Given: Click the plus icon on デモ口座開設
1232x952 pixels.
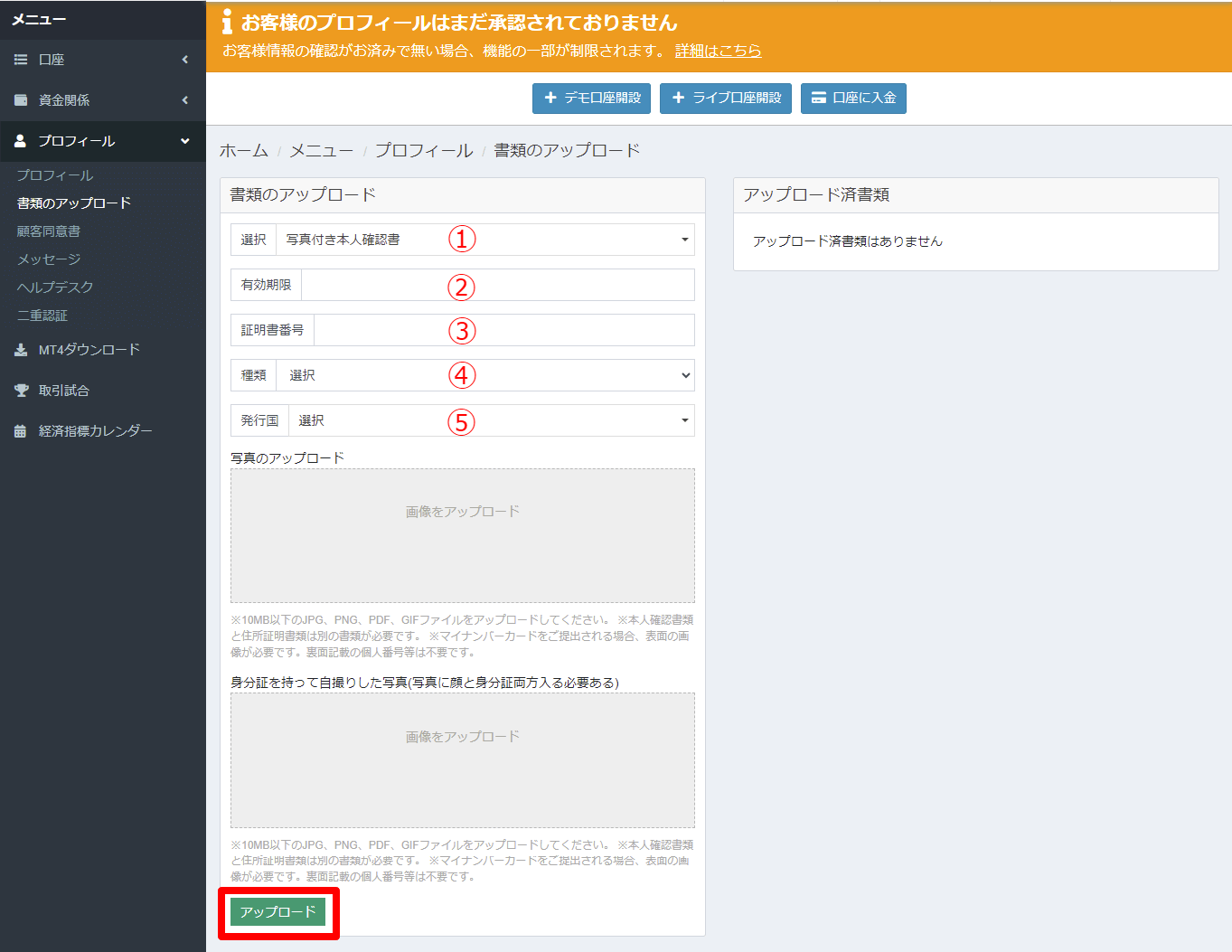Looking at the screenshot, I should [550, 98].
